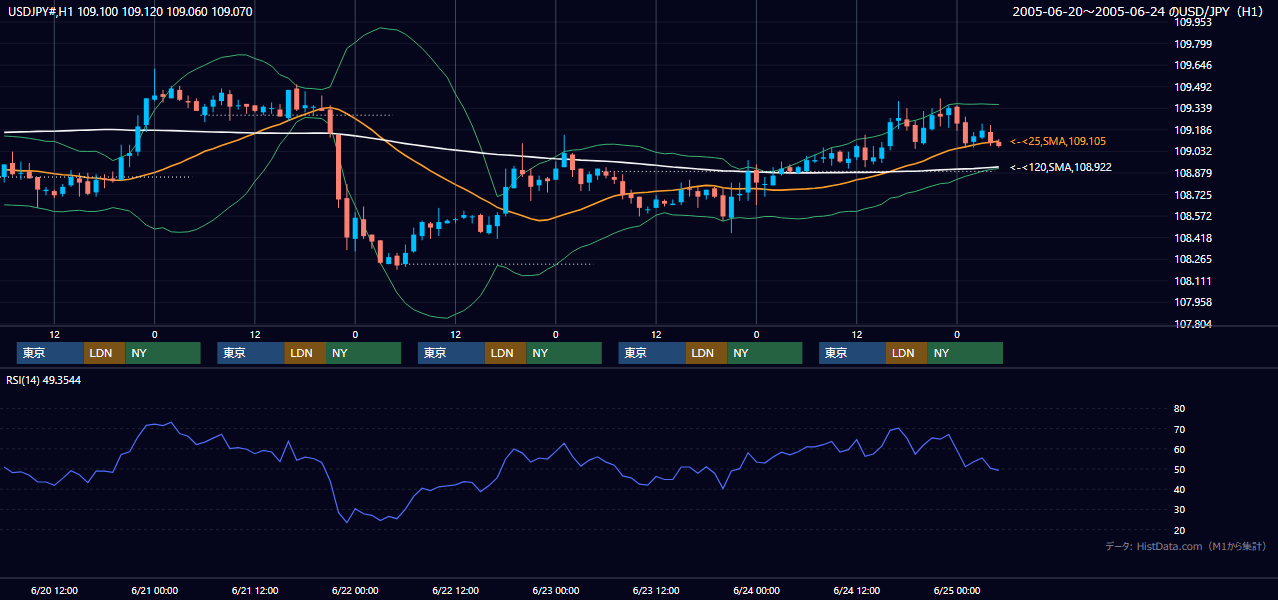This screenshot has height=600, width=1278.
Task: Click the USDJPY#,H1 chart title text
Action: pyautogui.click(x=129, y=12)
